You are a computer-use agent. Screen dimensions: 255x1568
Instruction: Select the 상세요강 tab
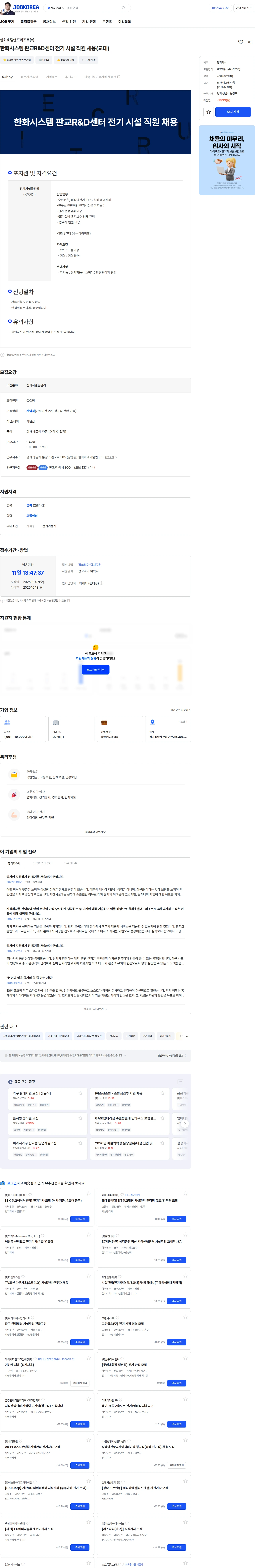pos(7,77)
